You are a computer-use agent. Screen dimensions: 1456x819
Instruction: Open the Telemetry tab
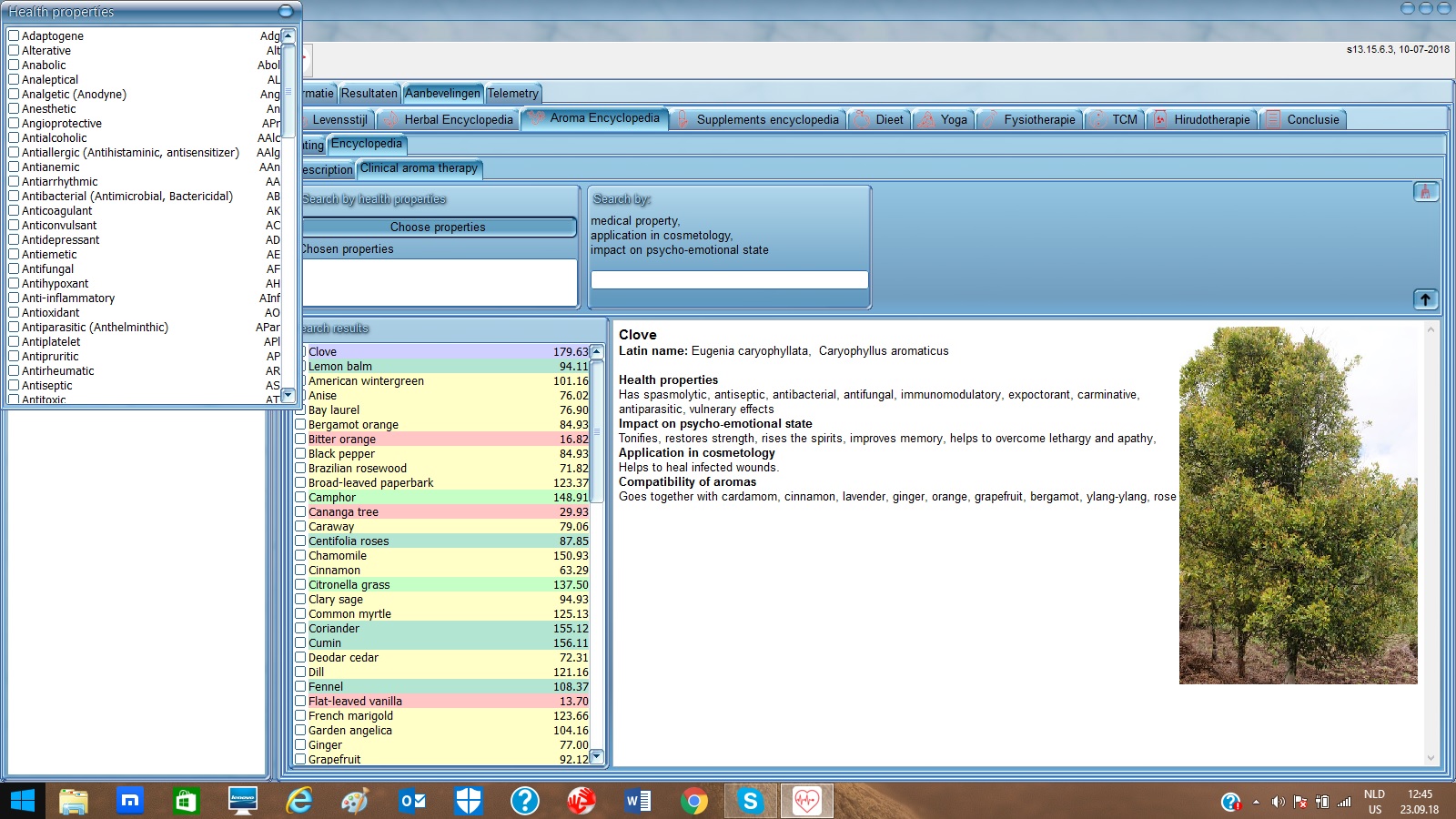pyautogui.click(x=512, y=94)
